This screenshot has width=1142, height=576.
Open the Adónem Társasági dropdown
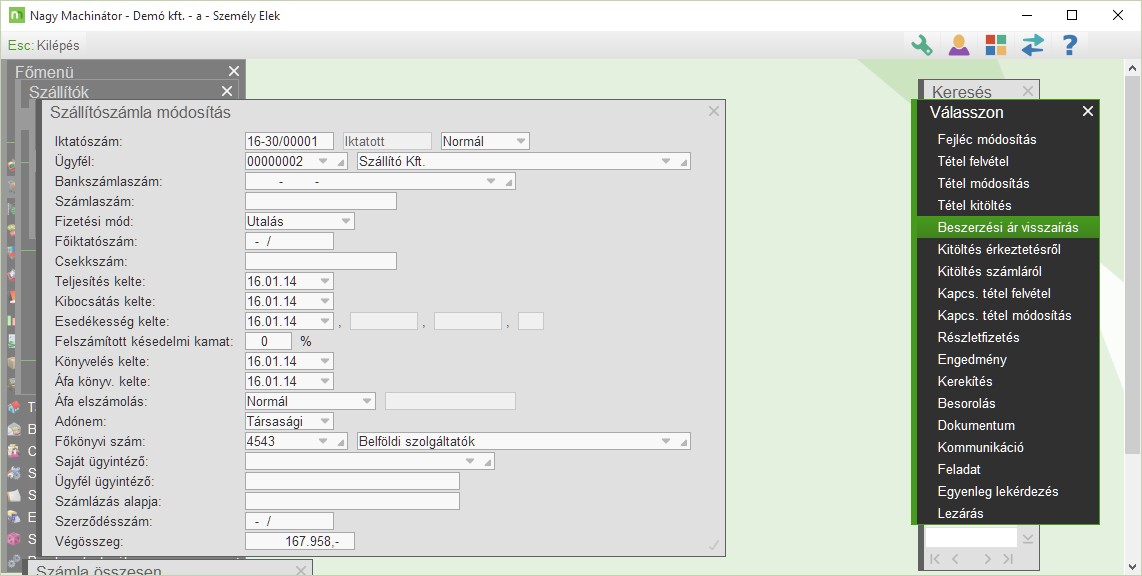[x=325, y=421]
